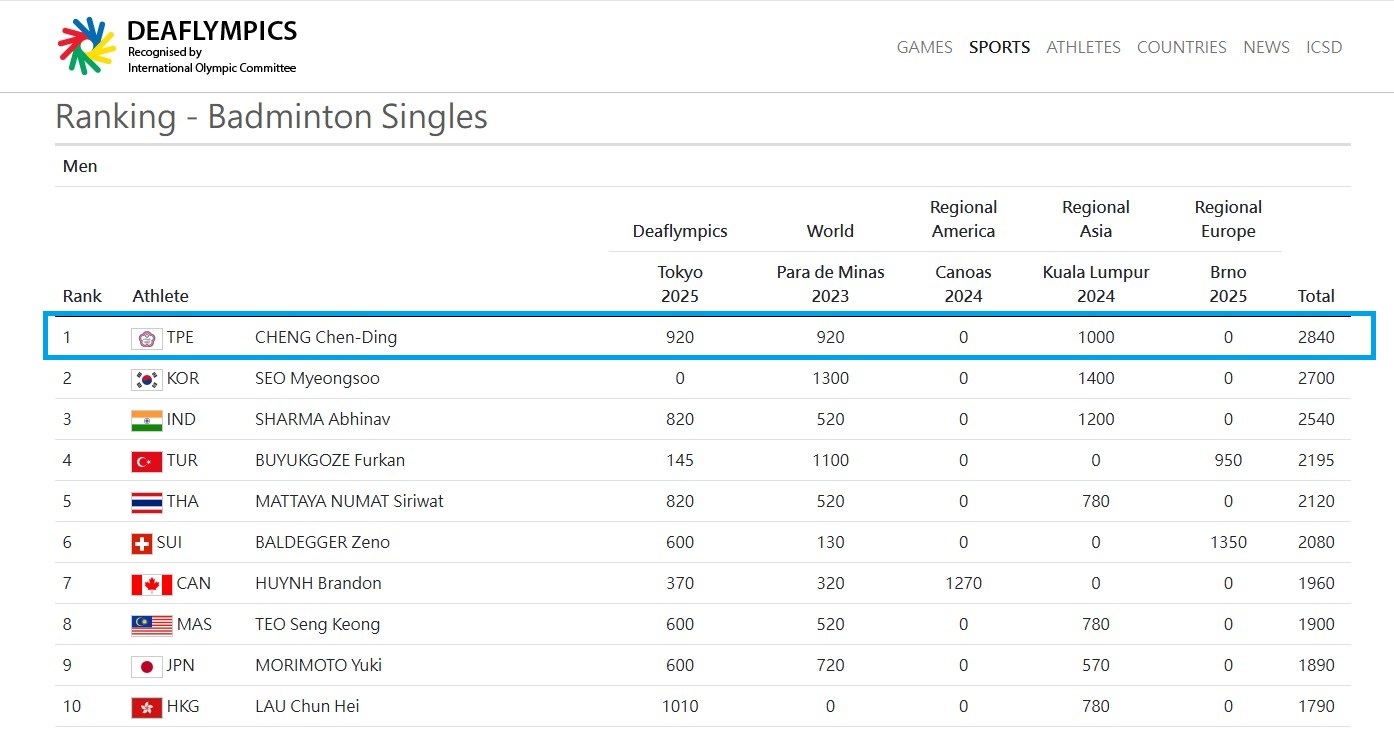Viewport: 1394px width, 730px height.
Task: Go to the ATHLETES section
Action: [1083, 47]
